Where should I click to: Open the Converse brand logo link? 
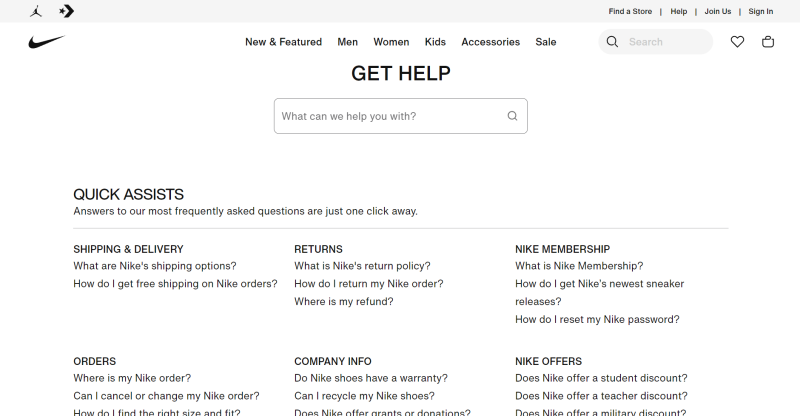66,11
